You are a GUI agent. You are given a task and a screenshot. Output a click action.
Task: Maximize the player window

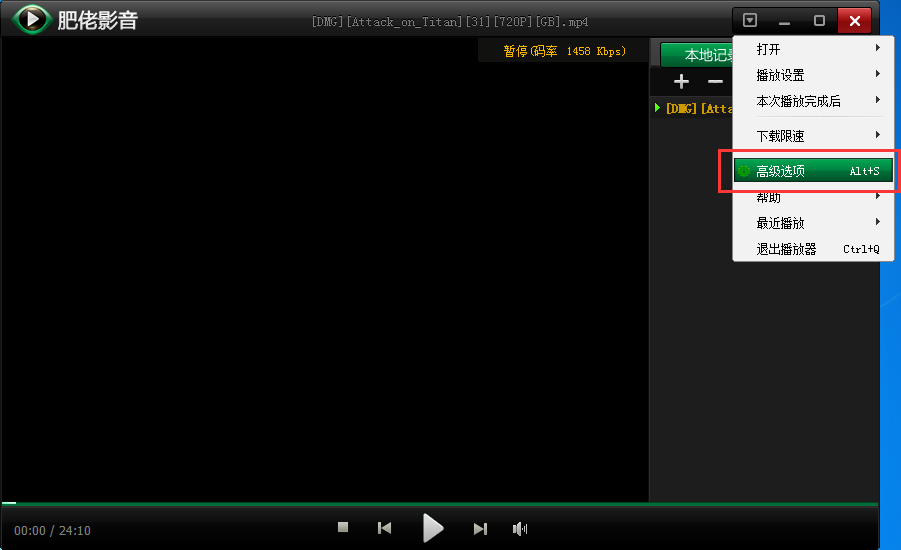(819, 20)
